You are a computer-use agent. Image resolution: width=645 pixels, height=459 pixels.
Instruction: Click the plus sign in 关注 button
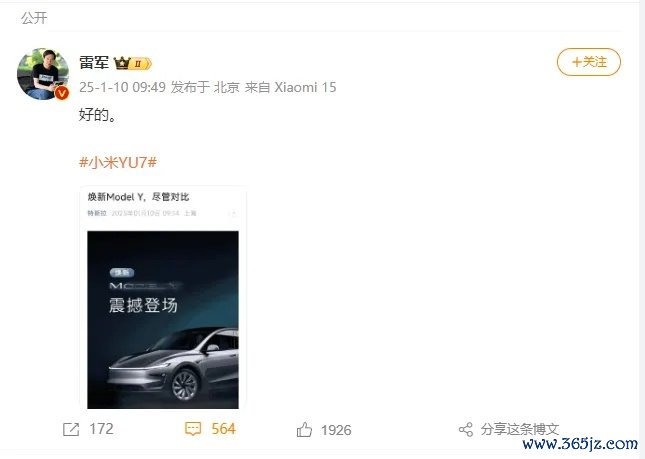[577, 62]
